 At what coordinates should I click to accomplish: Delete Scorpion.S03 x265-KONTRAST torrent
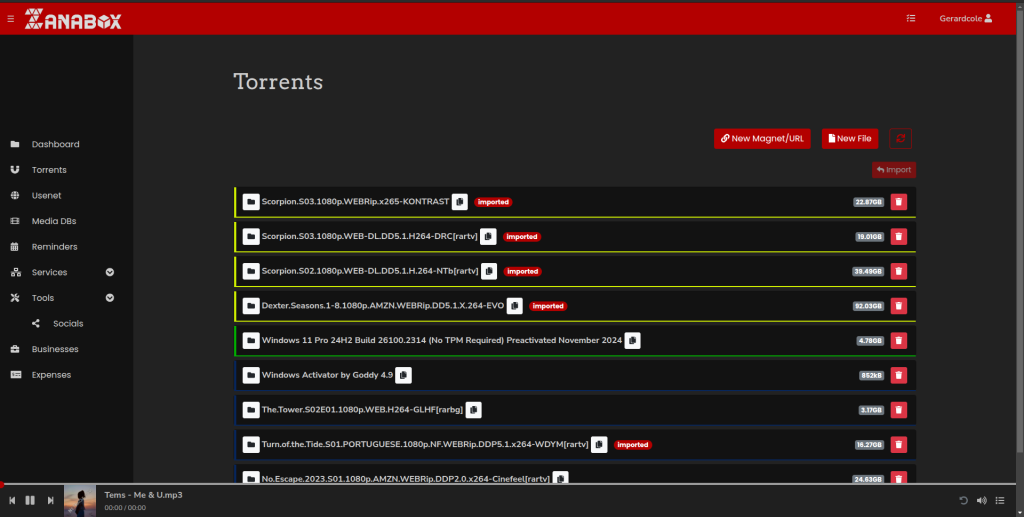click(899, 202)
